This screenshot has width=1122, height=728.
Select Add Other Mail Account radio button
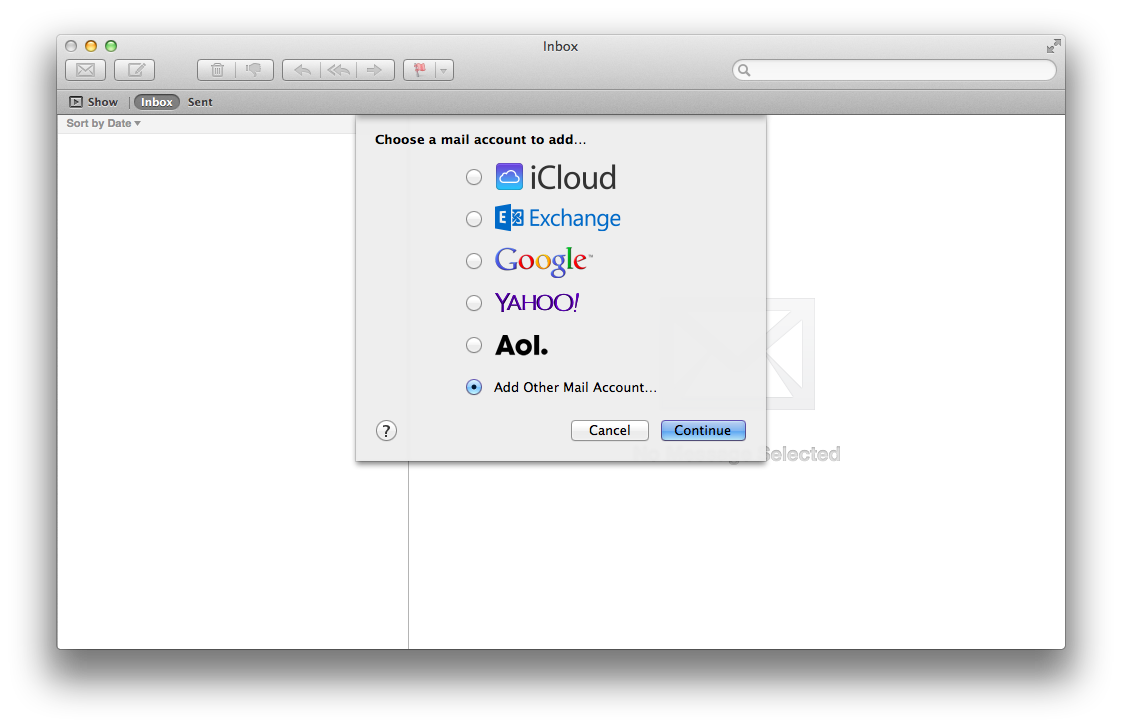click(474, 387)
